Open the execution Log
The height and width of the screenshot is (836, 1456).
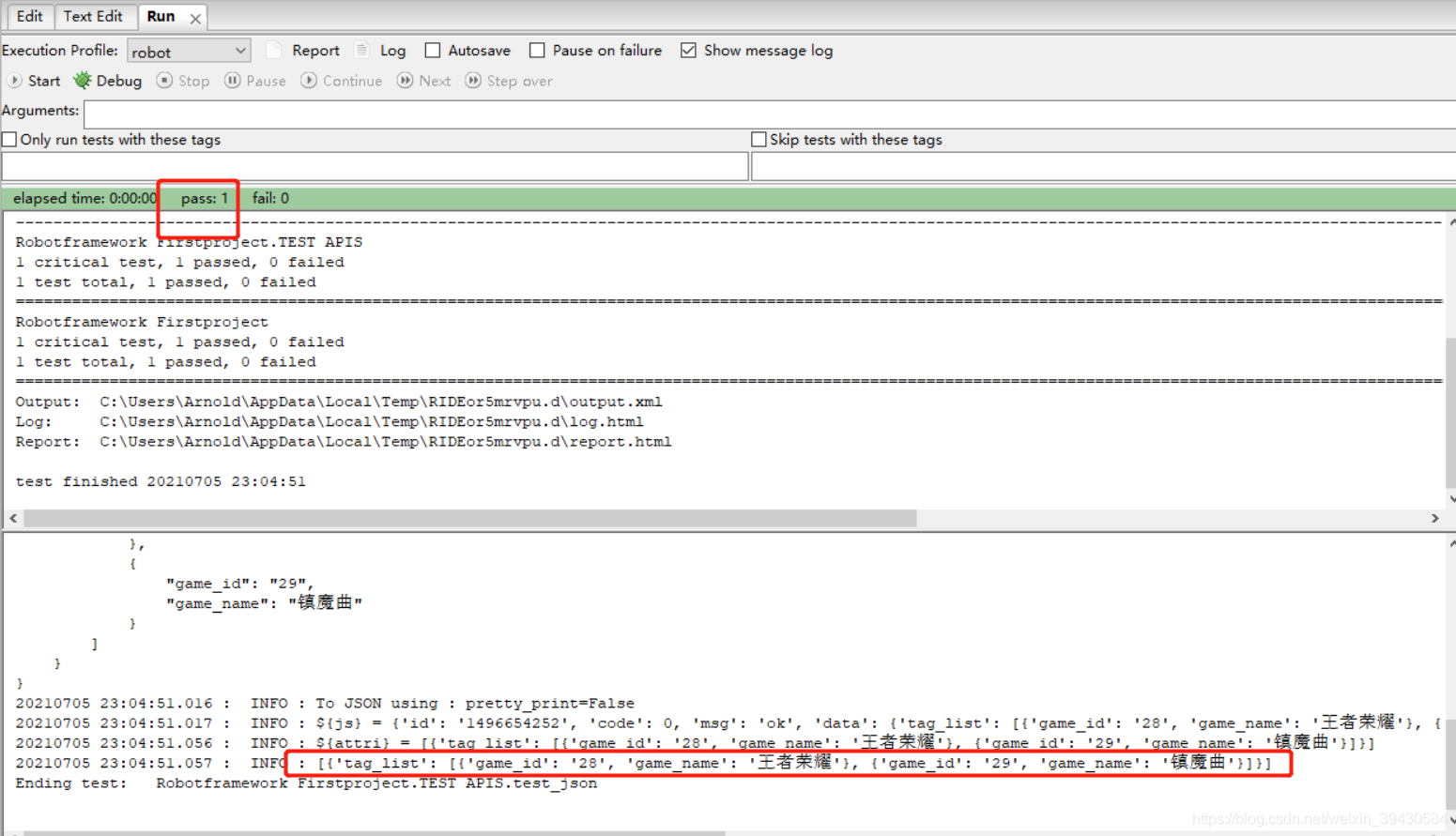383,50
